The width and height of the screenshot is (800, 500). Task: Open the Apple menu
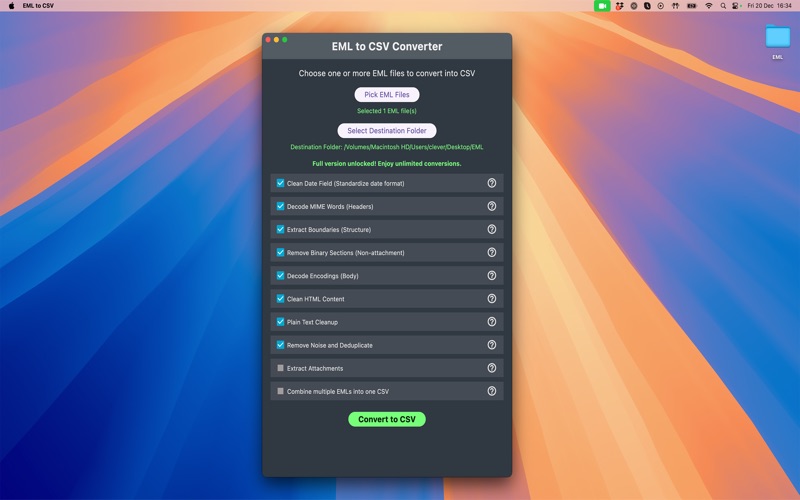pyautogui.click(x=11, y=6)
